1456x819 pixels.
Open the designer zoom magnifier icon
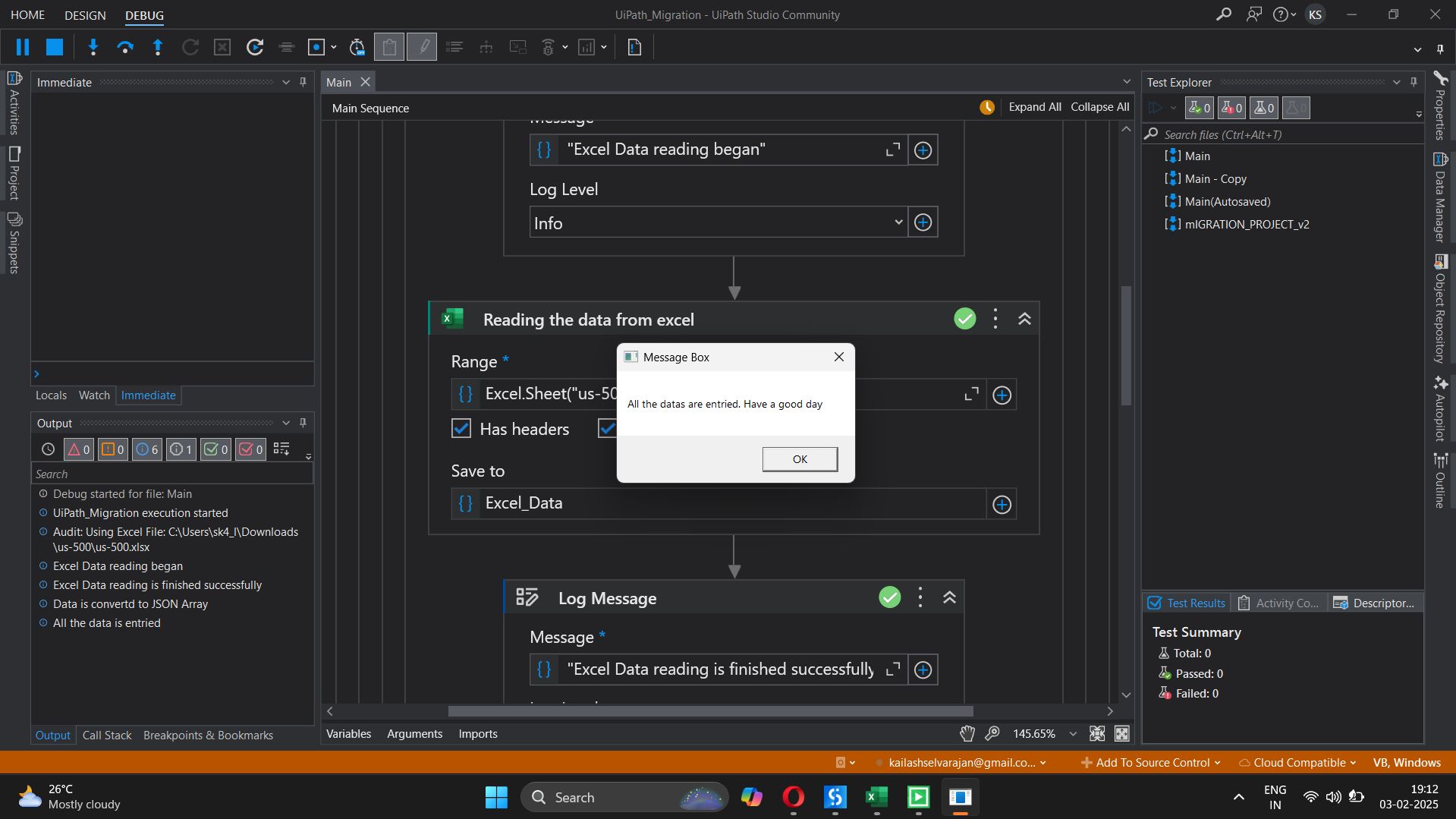point(992,733)
